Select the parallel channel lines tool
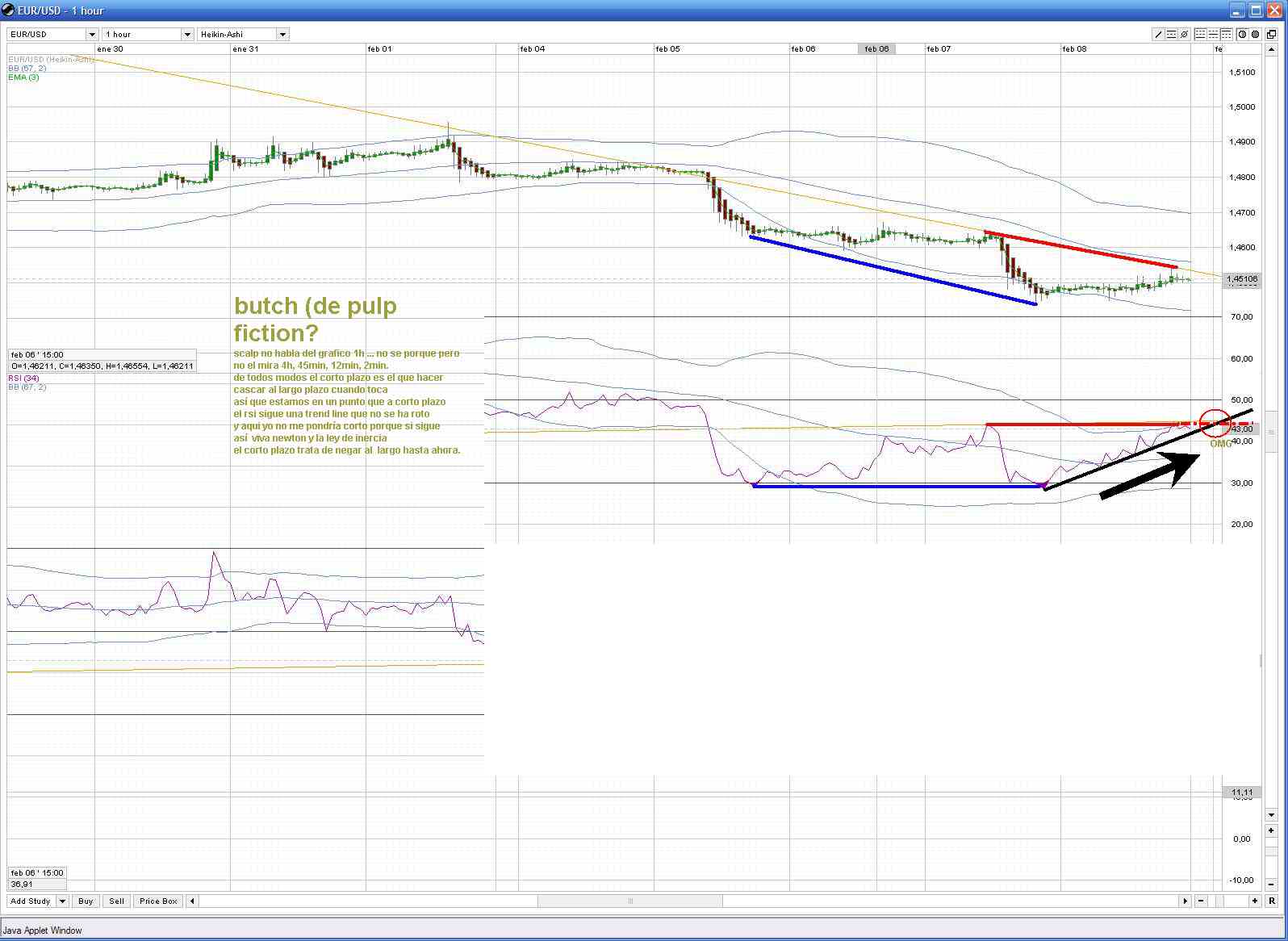This screenshot has width=1288, height=941. (x=1171, y=34)
